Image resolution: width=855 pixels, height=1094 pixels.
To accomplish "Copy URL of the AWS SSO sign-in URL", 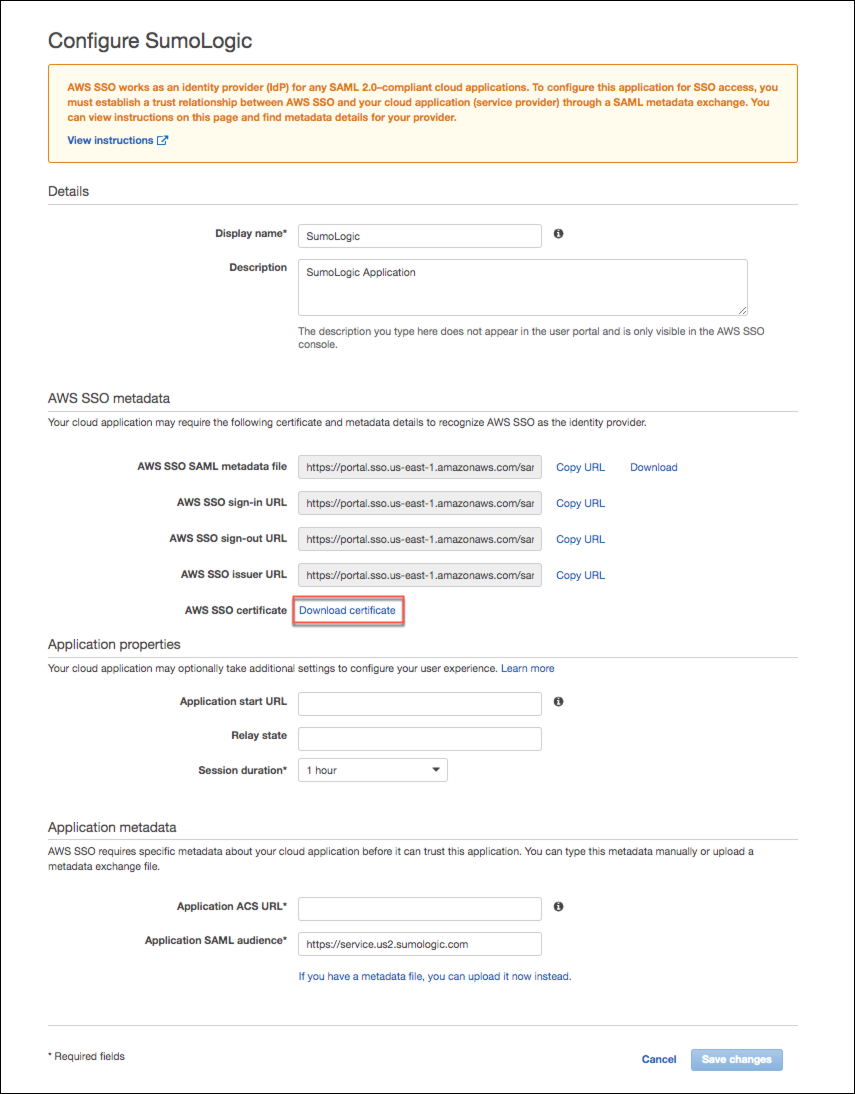I will [580, 503].
